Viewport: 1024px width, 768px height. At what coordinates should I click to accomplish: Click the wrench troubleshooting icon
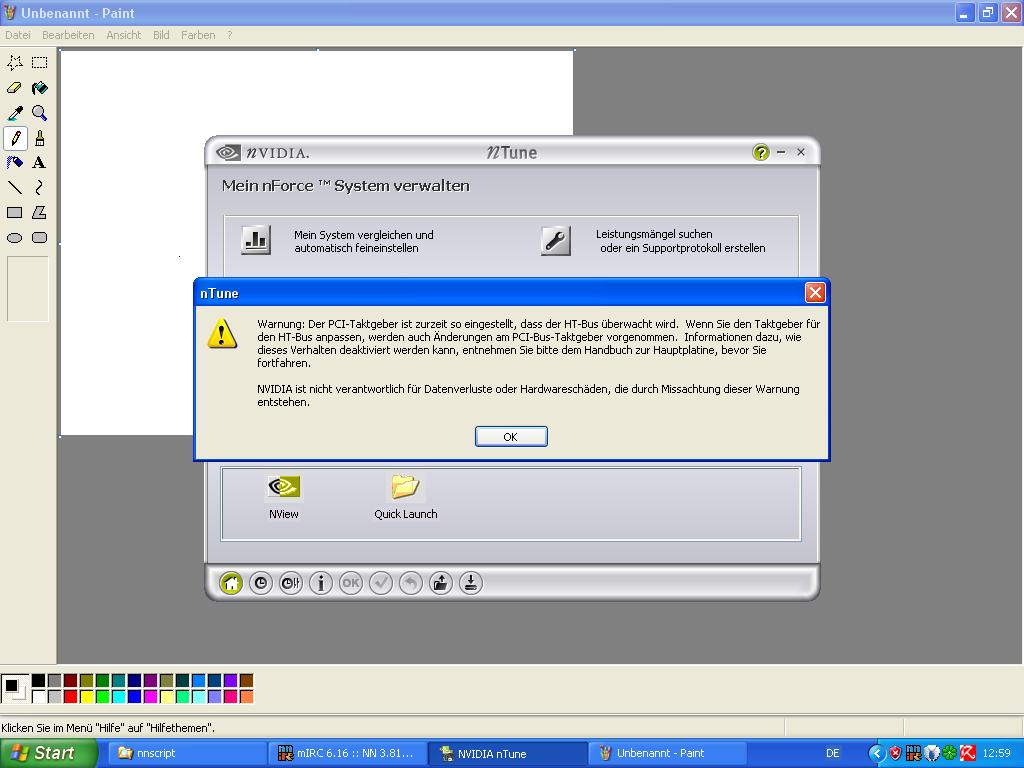point(556,240)
